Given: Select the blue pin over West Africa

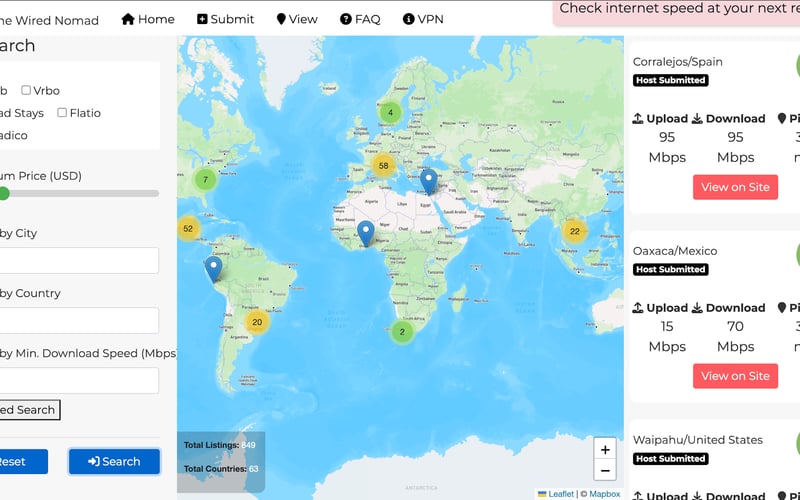Looking at the screenshot, I should (365, 233).
